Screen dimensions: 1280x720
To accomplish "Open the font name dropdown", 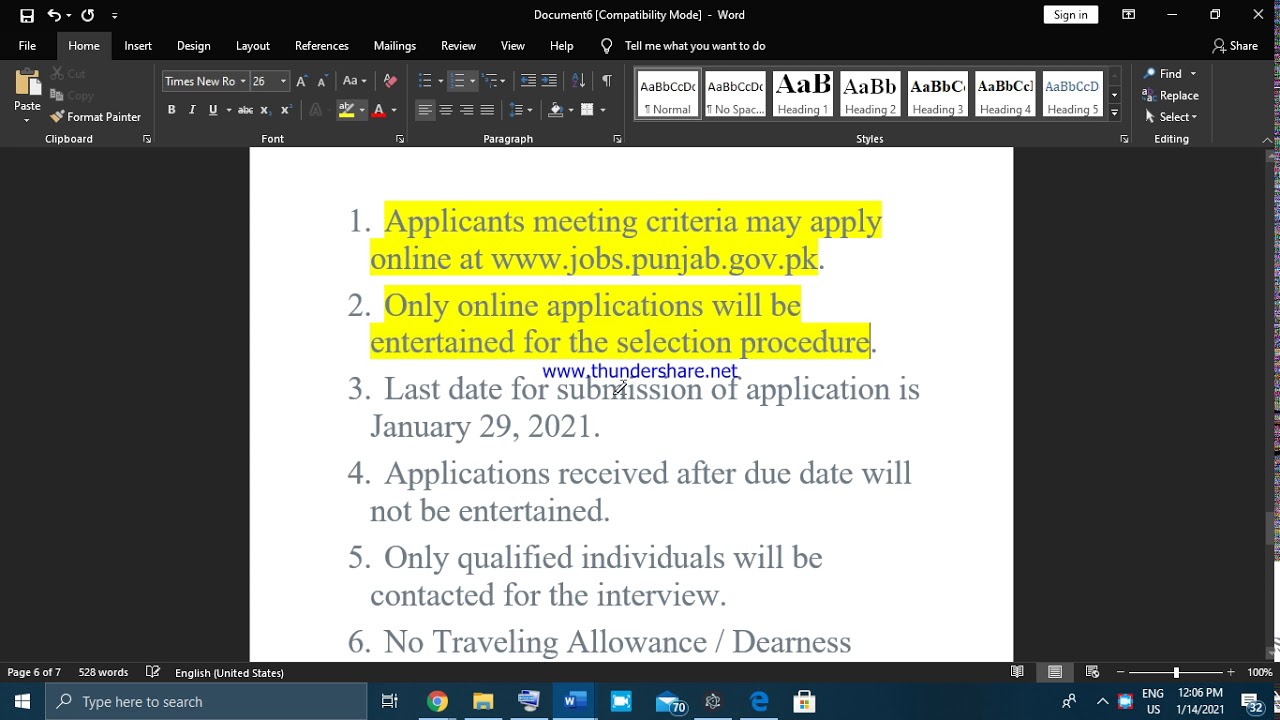I will point(242,81).
